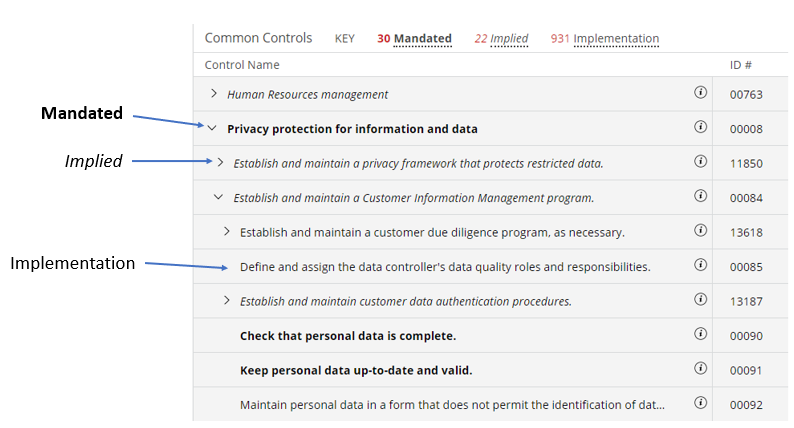Click info icon for customer due diligence

tap(700, 231)
